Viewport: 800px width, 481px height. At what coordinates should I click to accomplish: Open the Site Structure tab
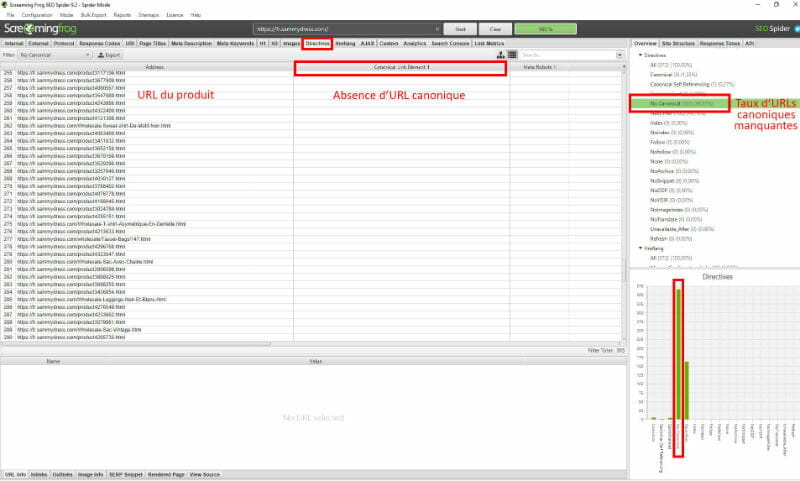pos(677,44)
